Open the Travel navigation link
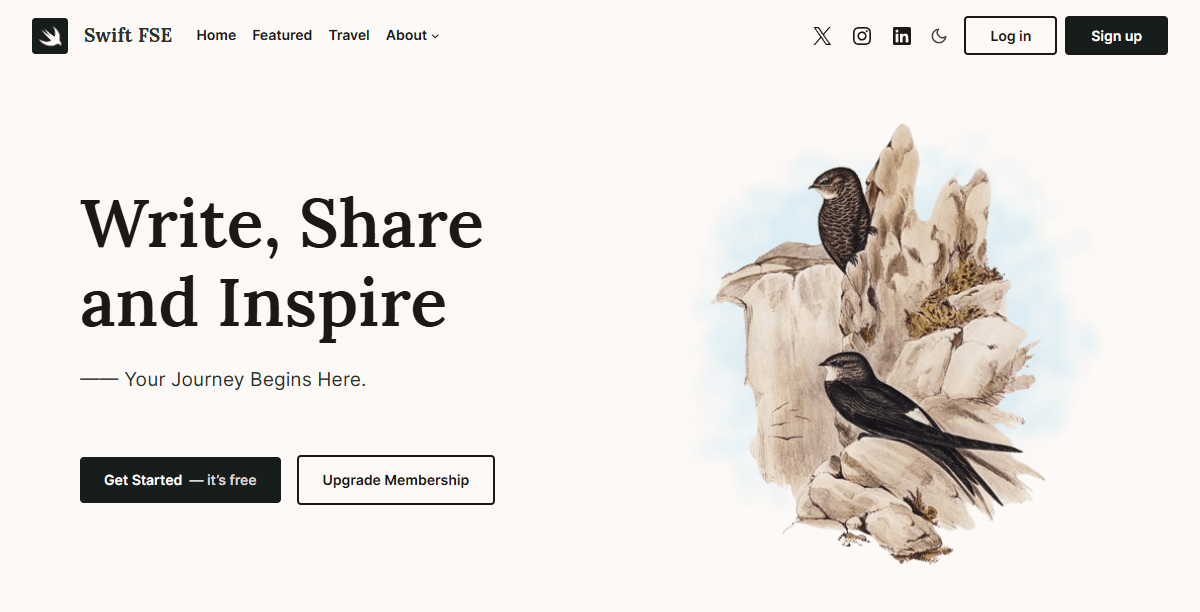This screenshot has height=612, width=1200. click(x=349, y=35)
